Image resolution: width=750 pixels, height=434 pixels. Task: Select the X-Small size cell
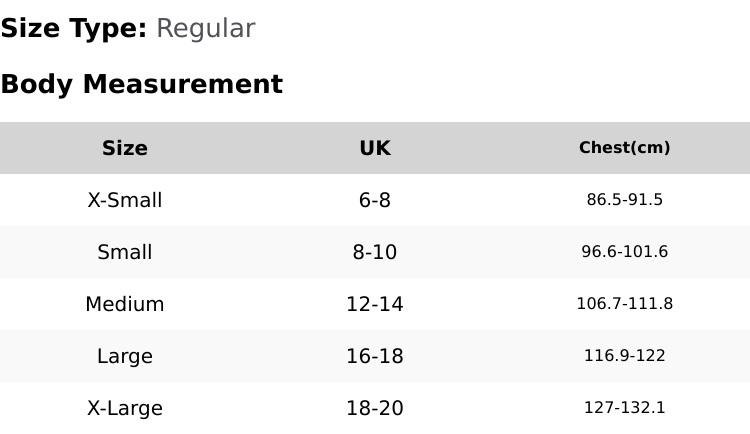[x=125, y=200]
